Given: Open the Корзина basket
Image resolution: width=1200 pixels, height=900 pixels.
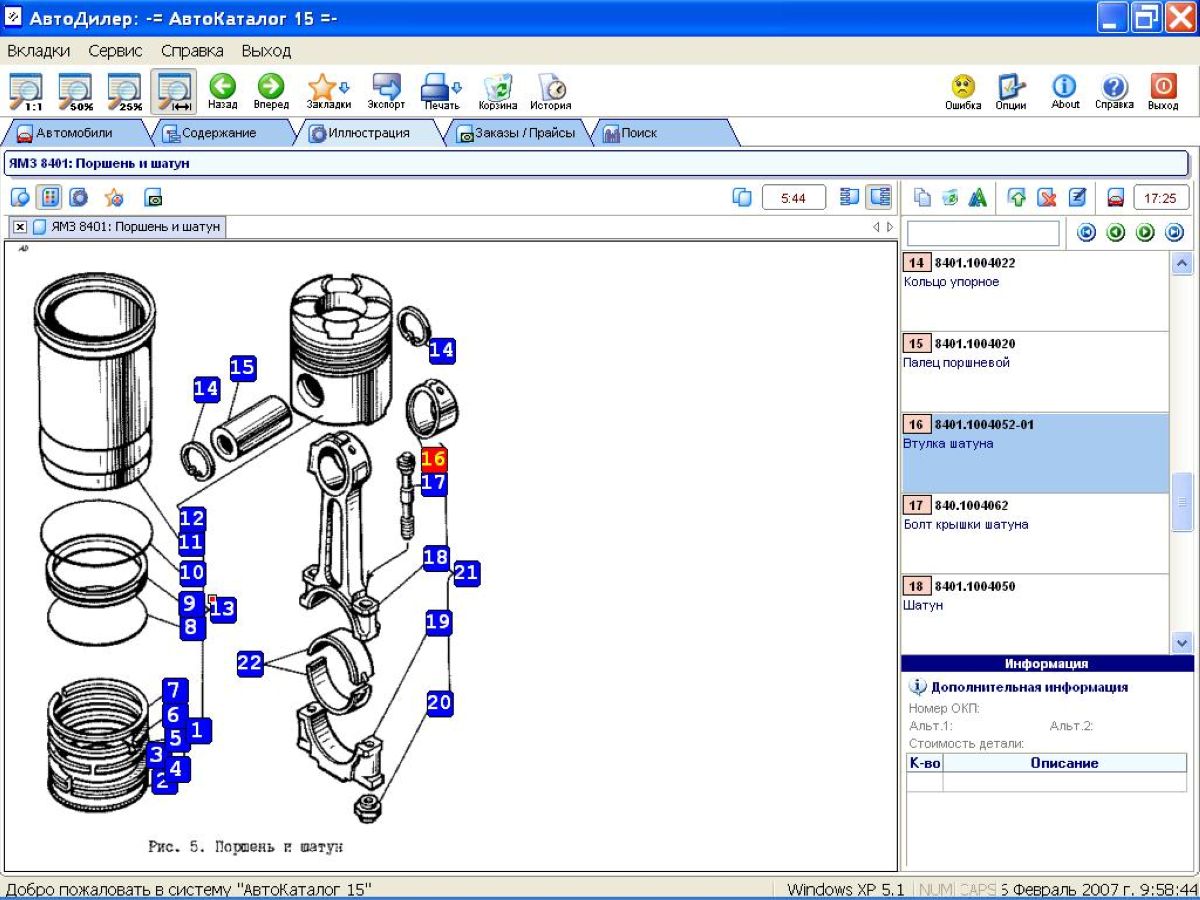Looking at the screenshot, I should coord(497,92).
